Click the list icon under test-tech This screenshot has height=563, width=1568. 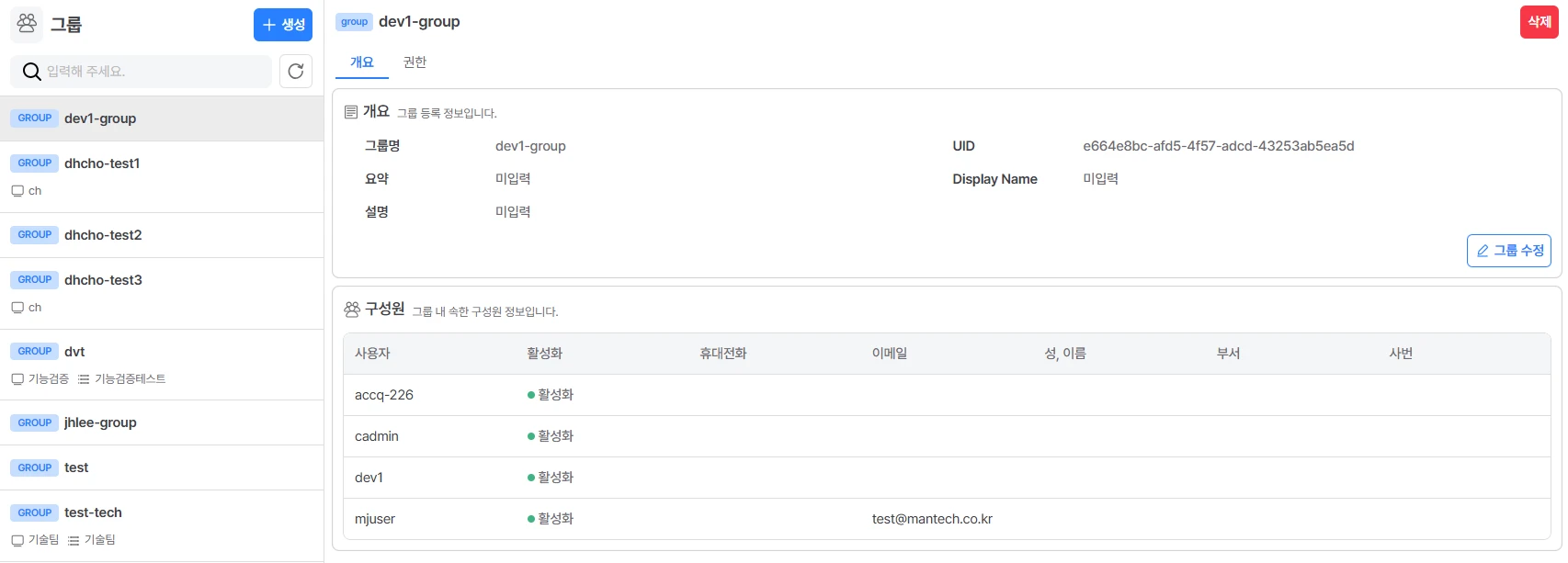[x=74, y=540]
